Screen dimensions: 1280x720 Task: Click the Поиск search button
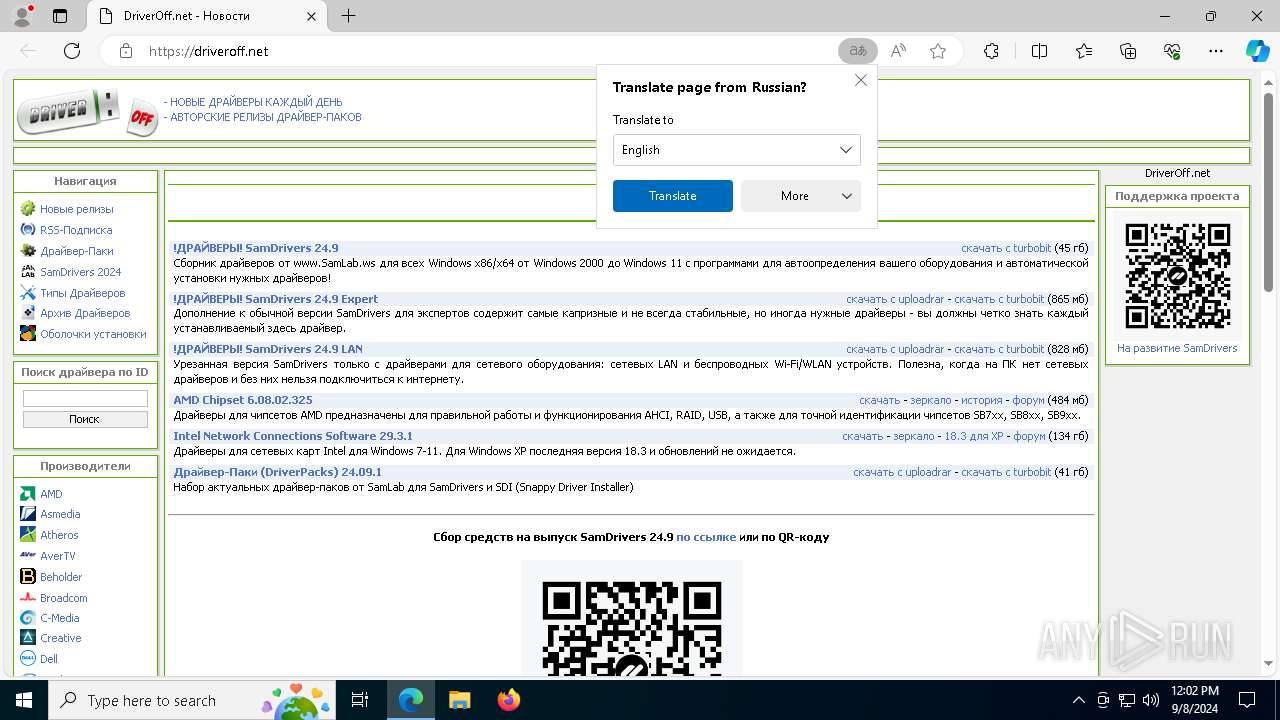(85, 419)
